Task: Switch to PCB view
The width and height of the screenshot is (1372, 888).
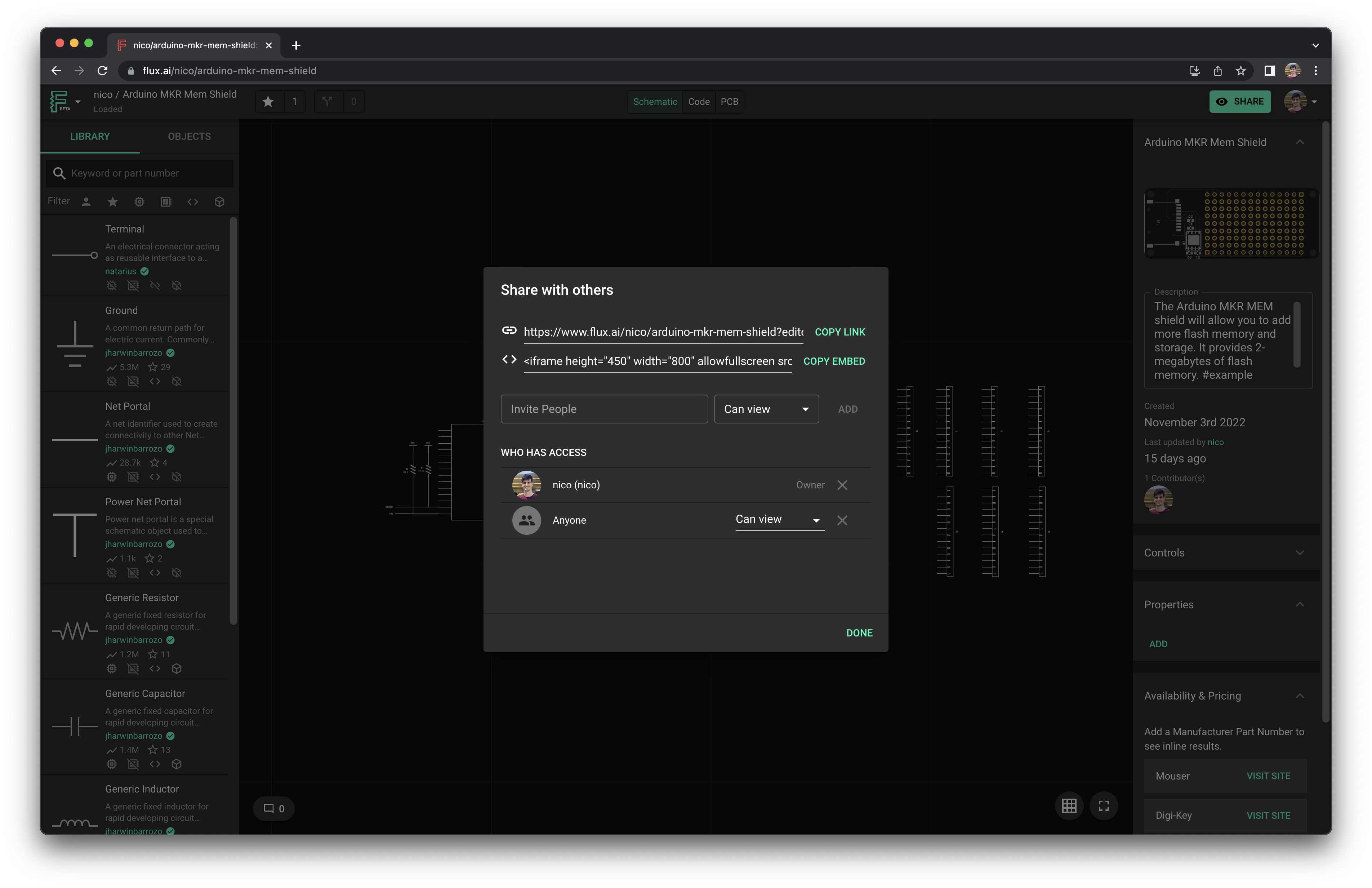Action: 729,102
